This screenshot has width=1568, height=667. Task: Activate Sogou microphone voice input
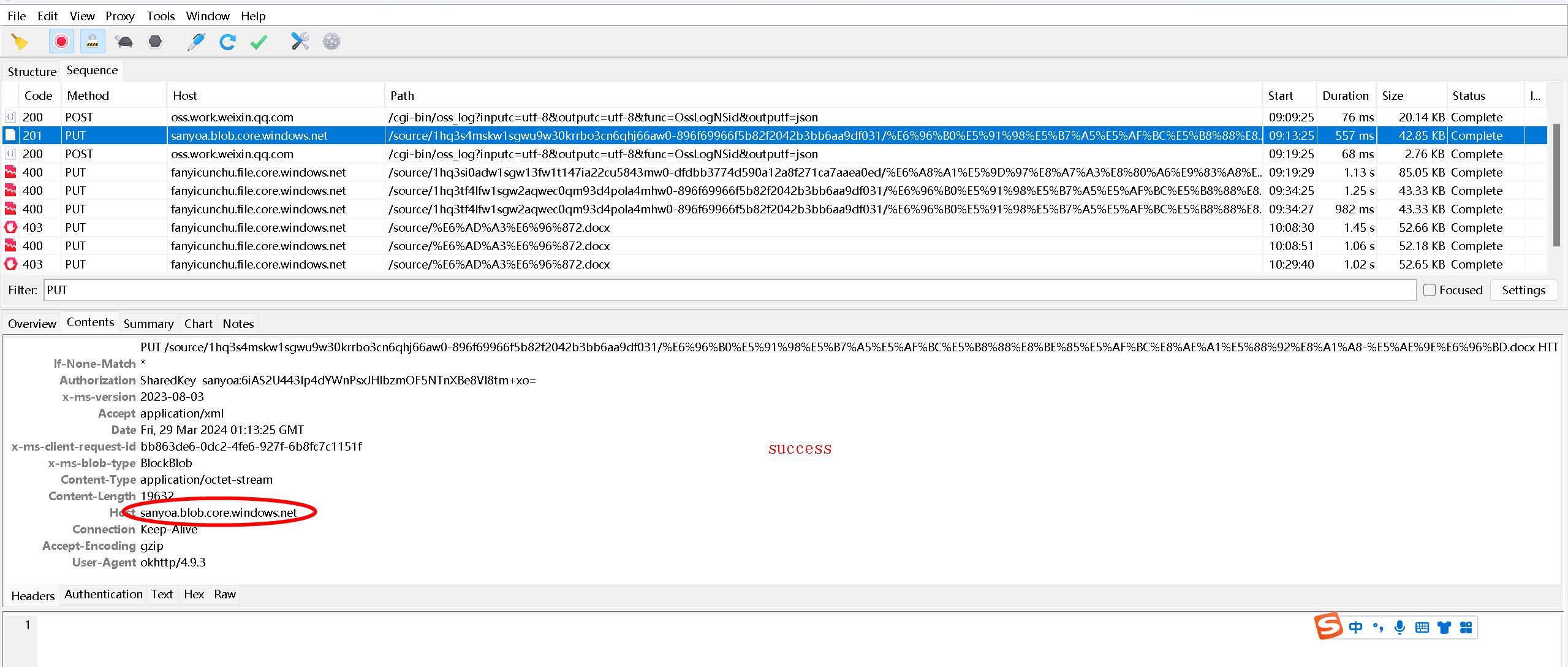1399,627
